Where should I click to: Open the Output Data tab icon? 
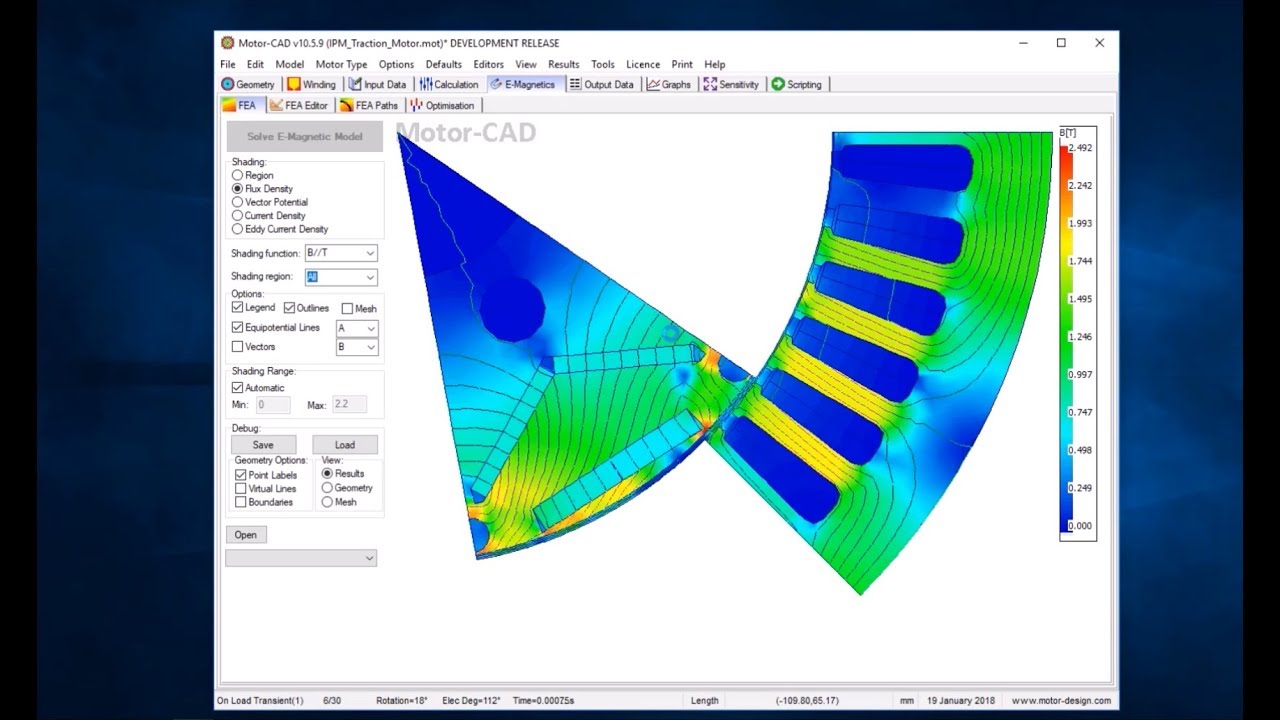pyautogui.click(x=575, y=85)
